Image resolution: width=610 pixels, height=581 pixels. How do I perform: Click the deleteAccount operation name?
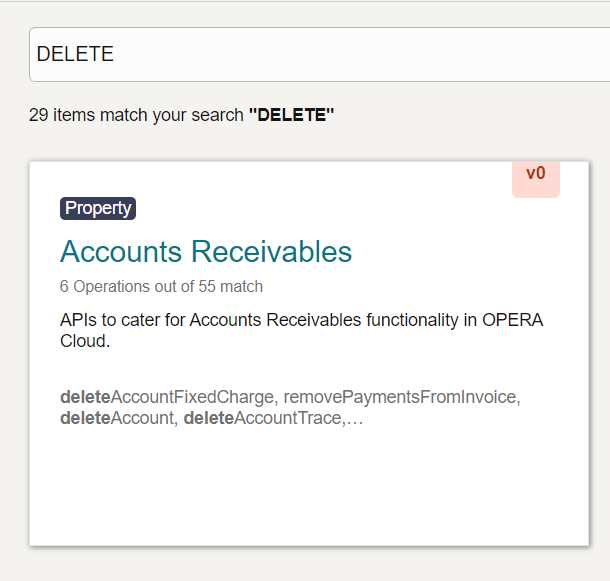116,418
